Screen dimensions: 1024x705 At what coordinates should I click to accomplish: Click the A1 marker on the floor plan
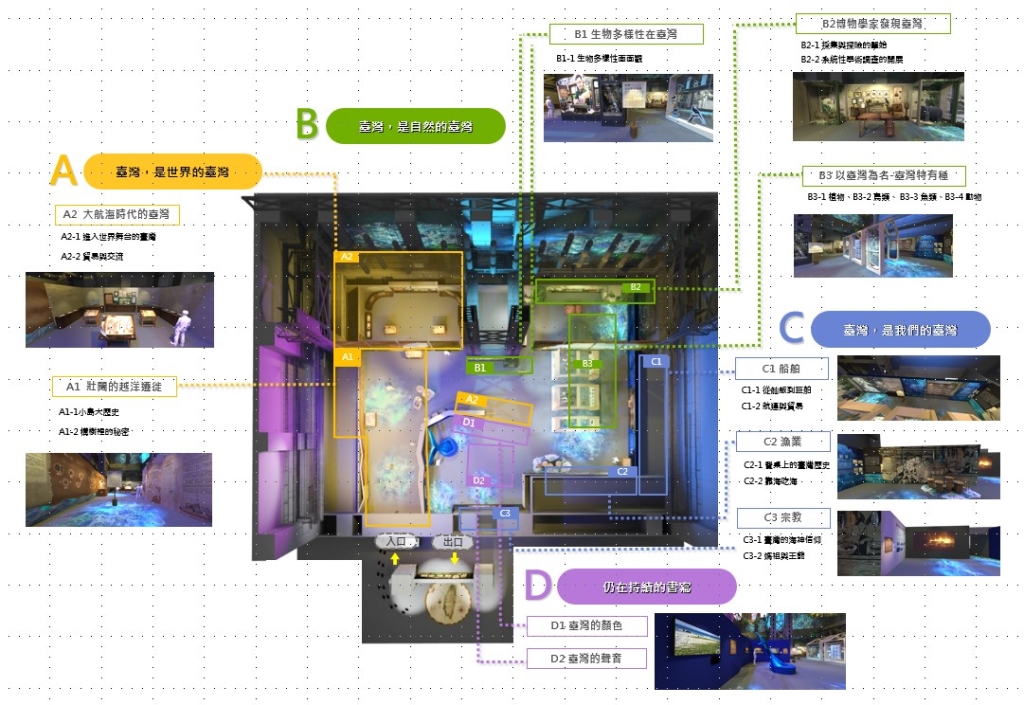pos(346,357)
